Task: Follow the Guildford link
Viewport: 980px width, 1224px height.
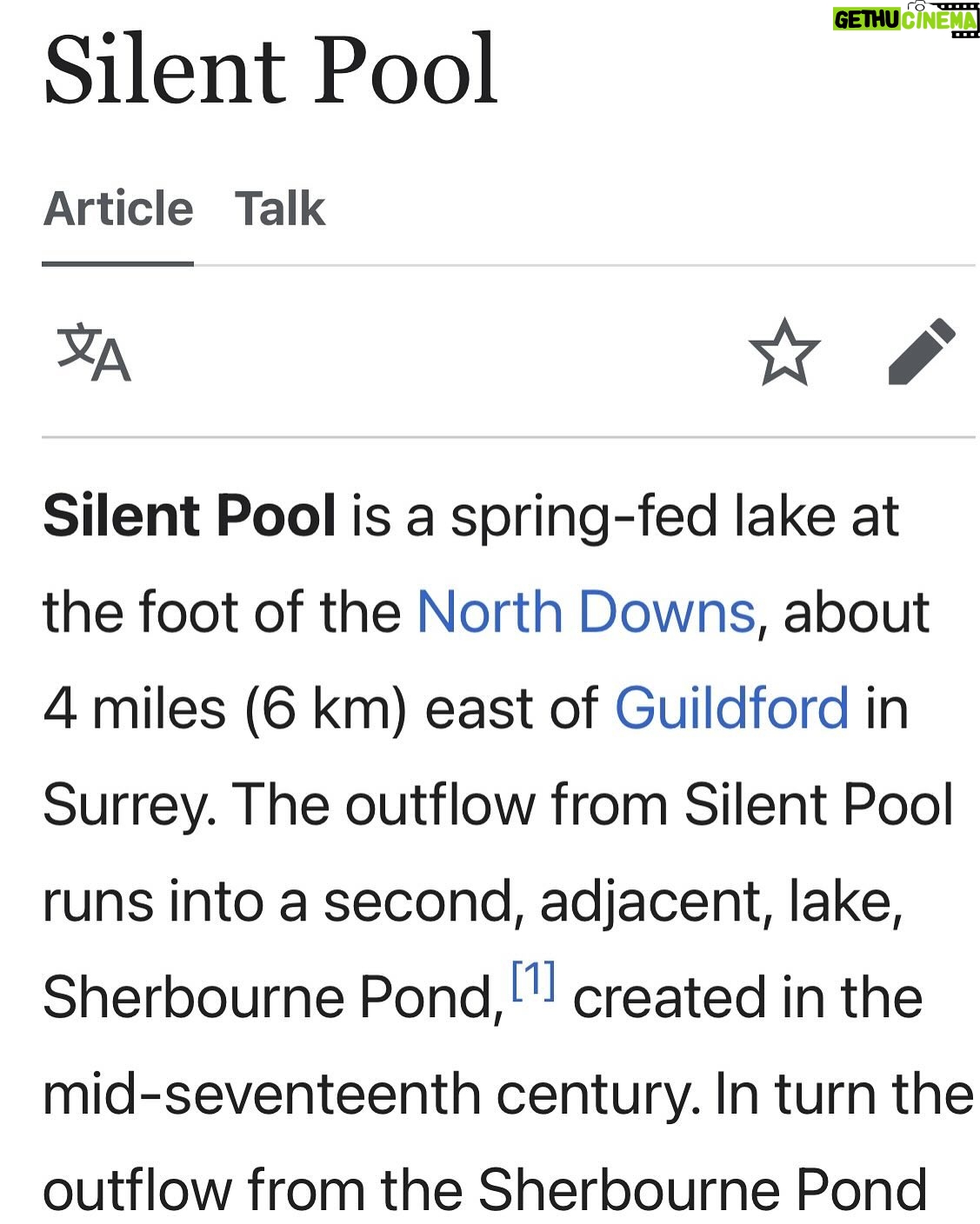Action: pyautogui.click(x=731, y=708)
